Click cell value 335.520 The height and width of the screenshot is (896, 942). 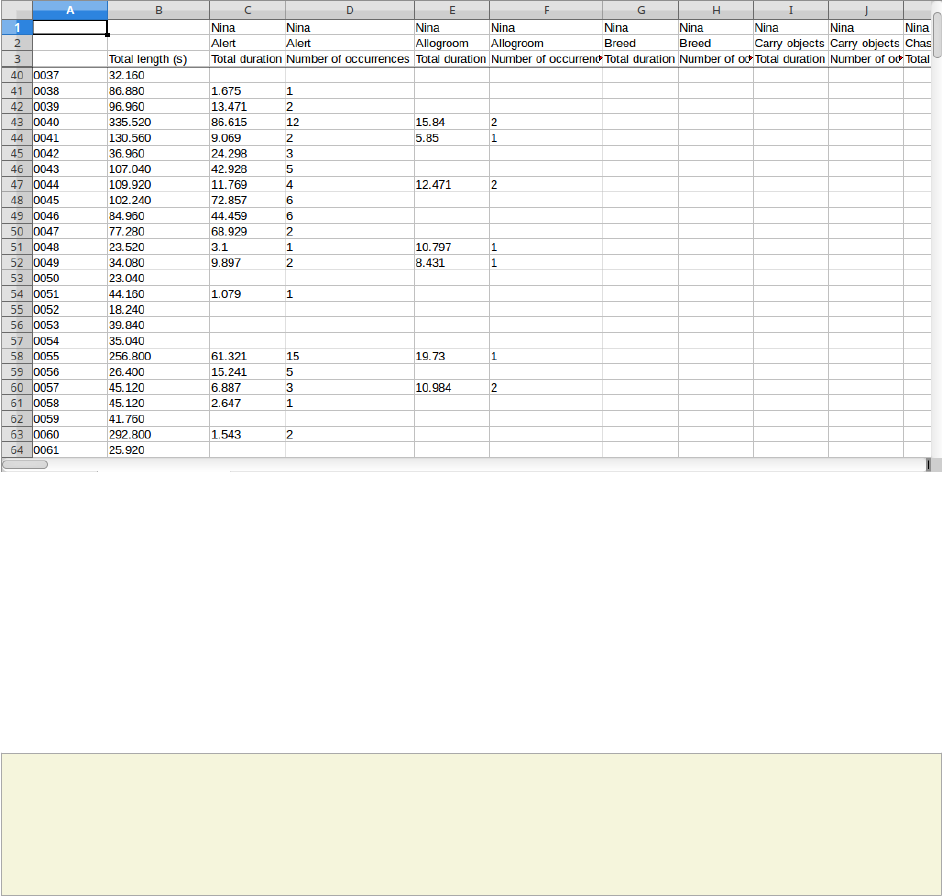tap(159, 122)
